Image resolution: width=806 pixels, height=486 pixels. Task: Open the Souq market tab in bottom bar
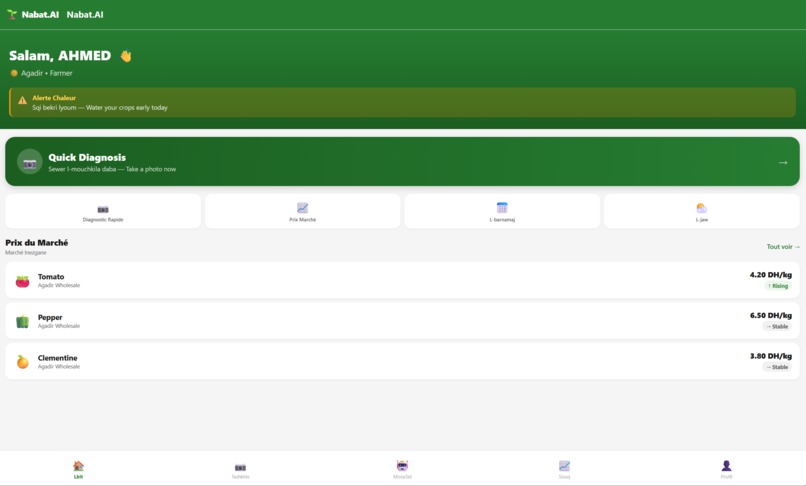[x=564, y=469]
